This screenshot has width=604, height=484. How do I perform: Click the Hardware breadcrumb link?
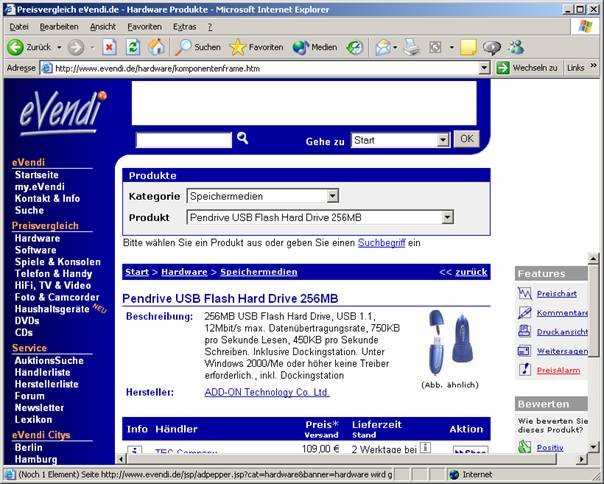coord(184,272)
